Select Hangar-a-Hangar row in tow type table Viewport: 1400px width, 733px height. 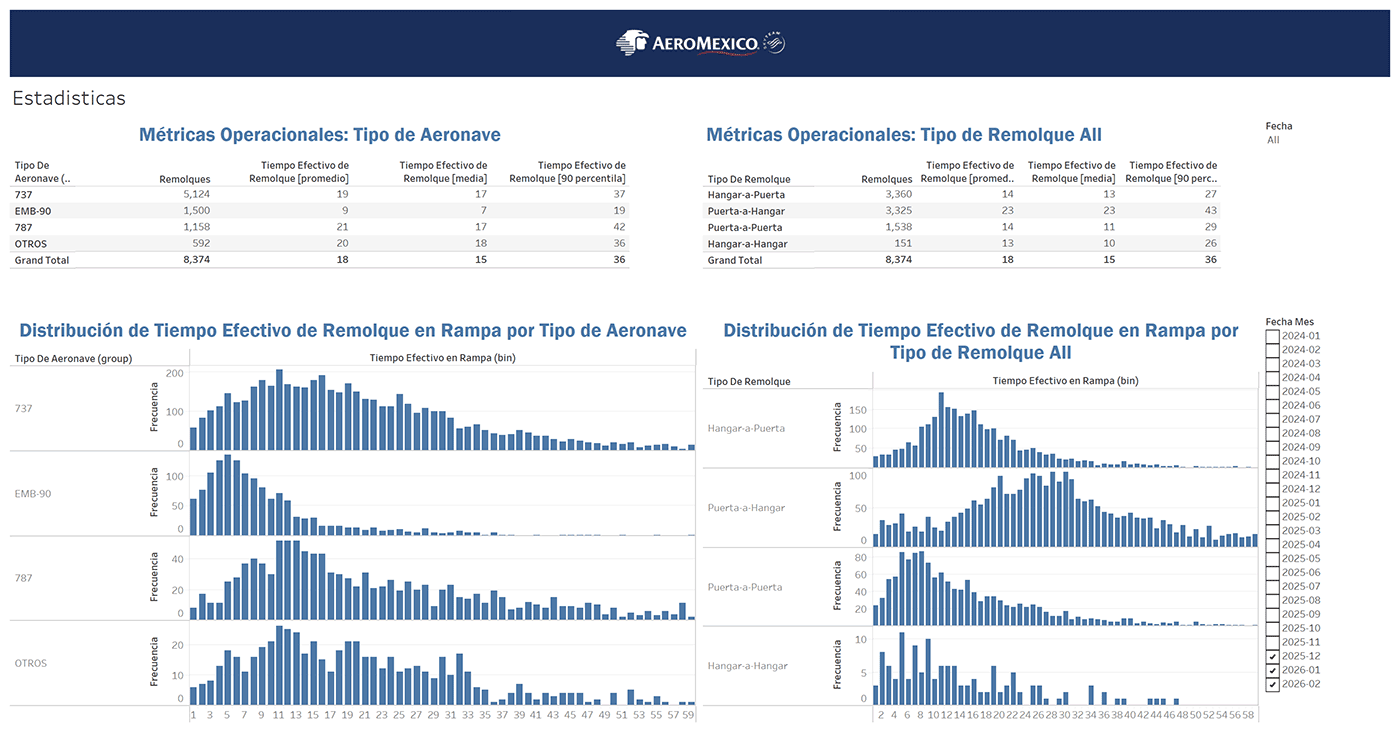tap(747, 244)
